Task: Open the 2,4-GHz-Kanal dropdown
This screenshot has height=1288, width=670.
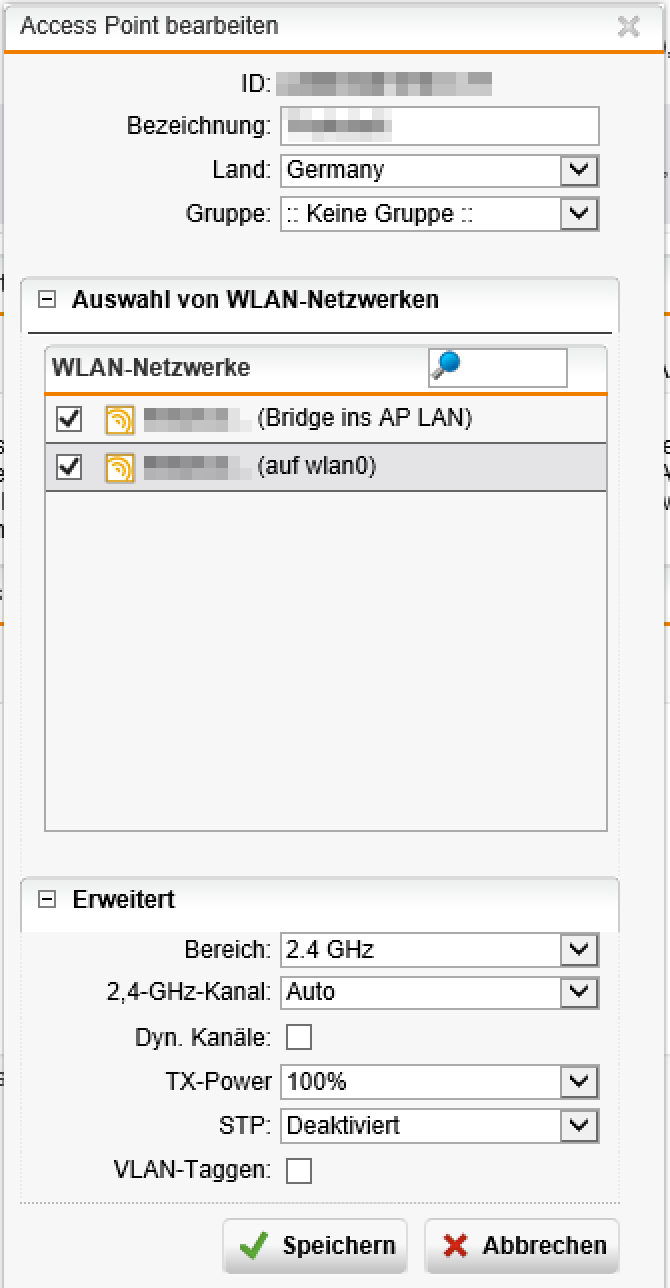Action: (x=579, y=992)
